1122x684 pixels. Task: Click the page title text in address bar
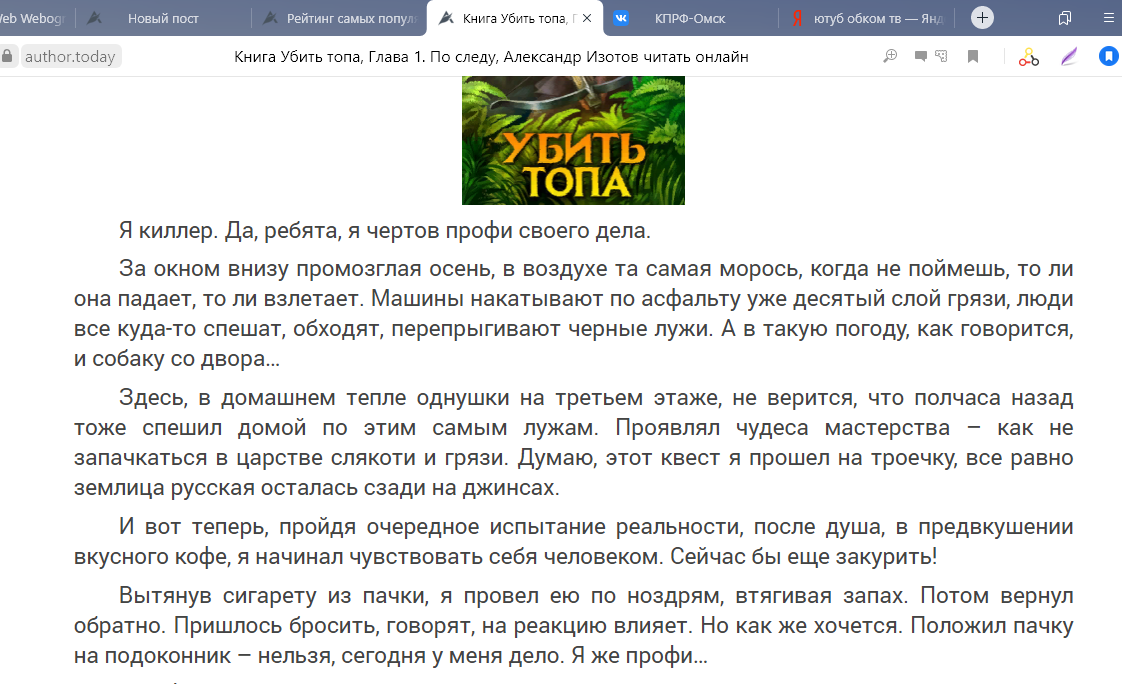[x=490, y=57]
